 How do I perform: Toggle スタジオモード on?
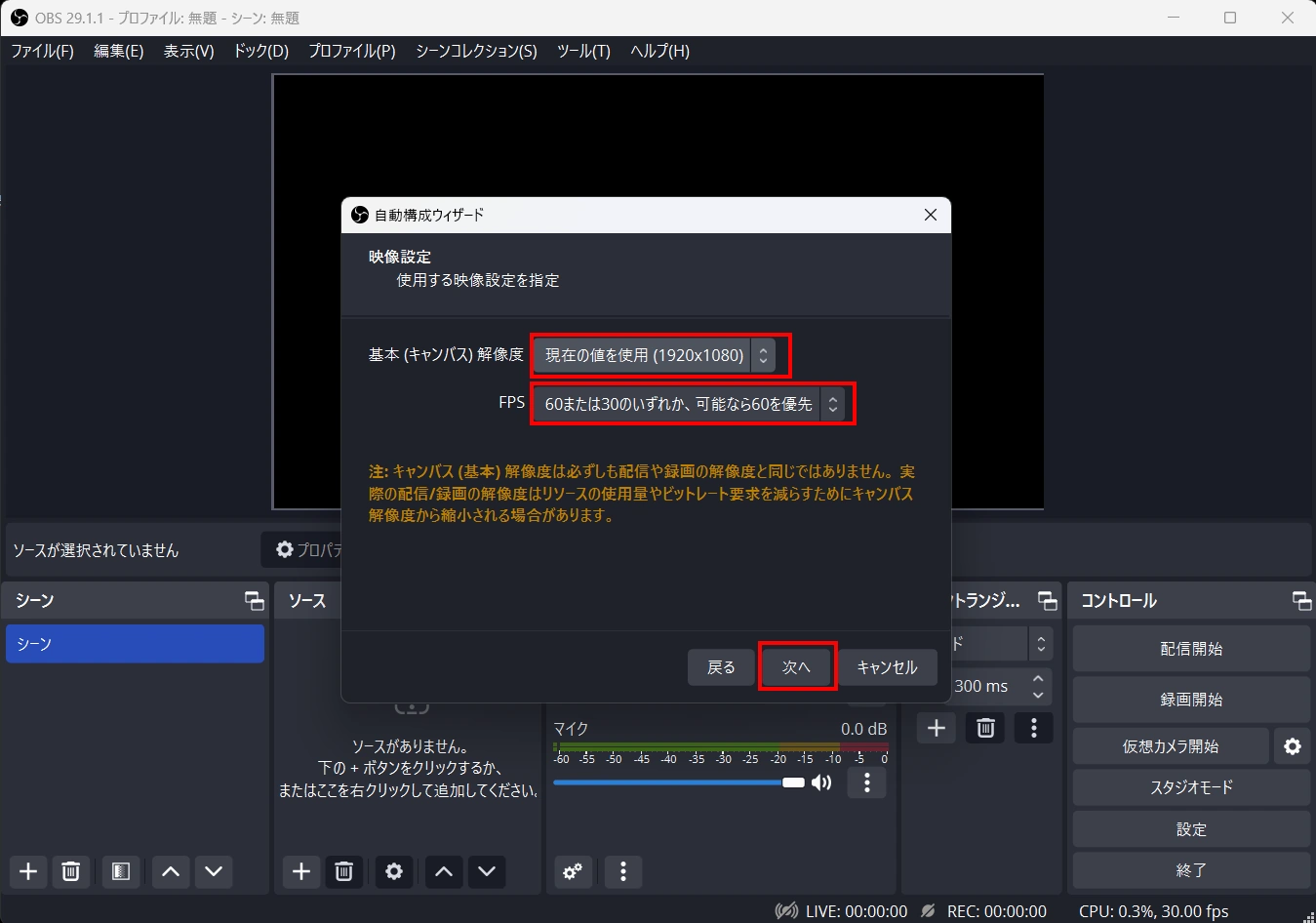click(x=1190, y=787)
